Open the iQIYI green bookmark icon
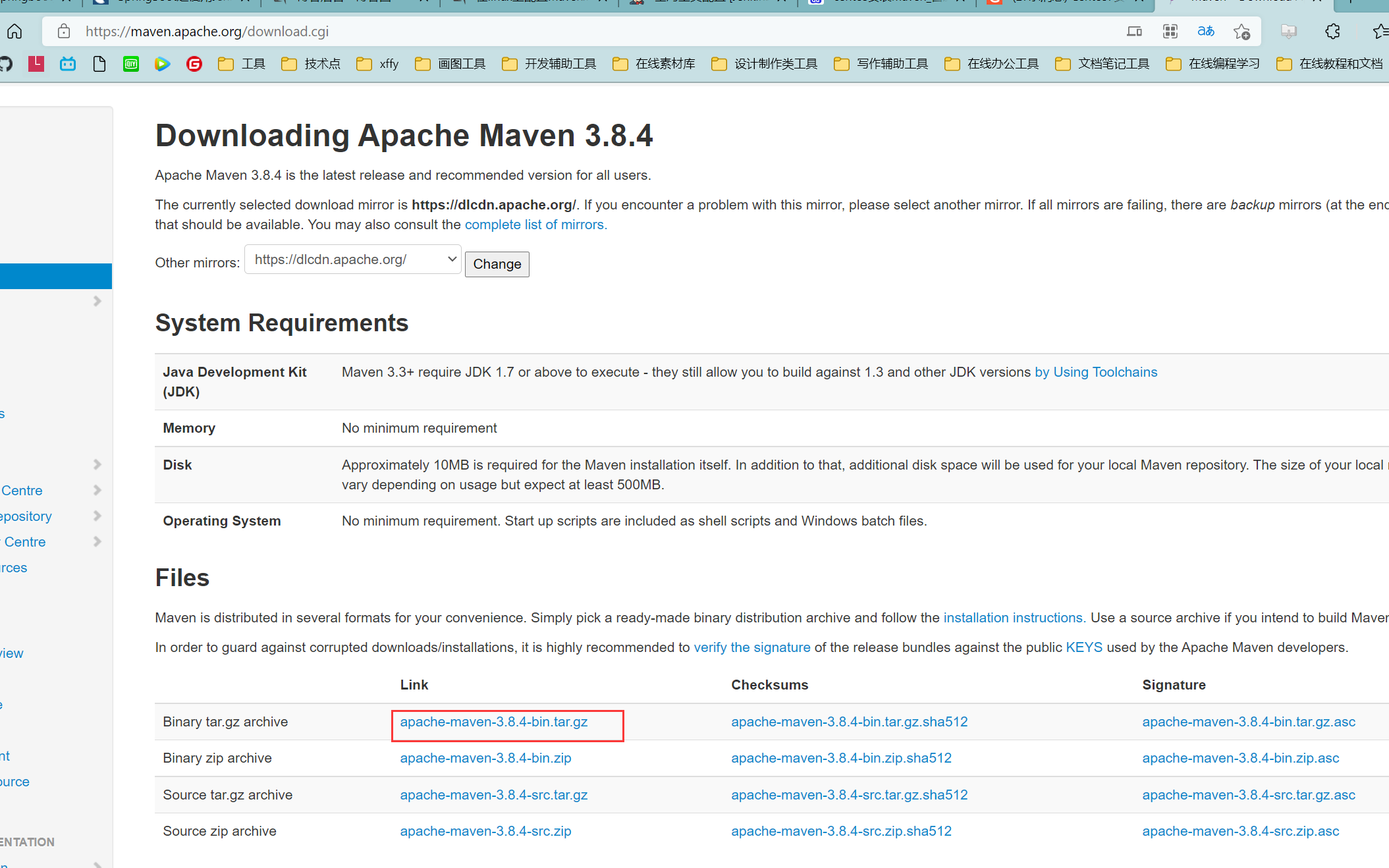The image size is (1389, 868). click(131, 64)
